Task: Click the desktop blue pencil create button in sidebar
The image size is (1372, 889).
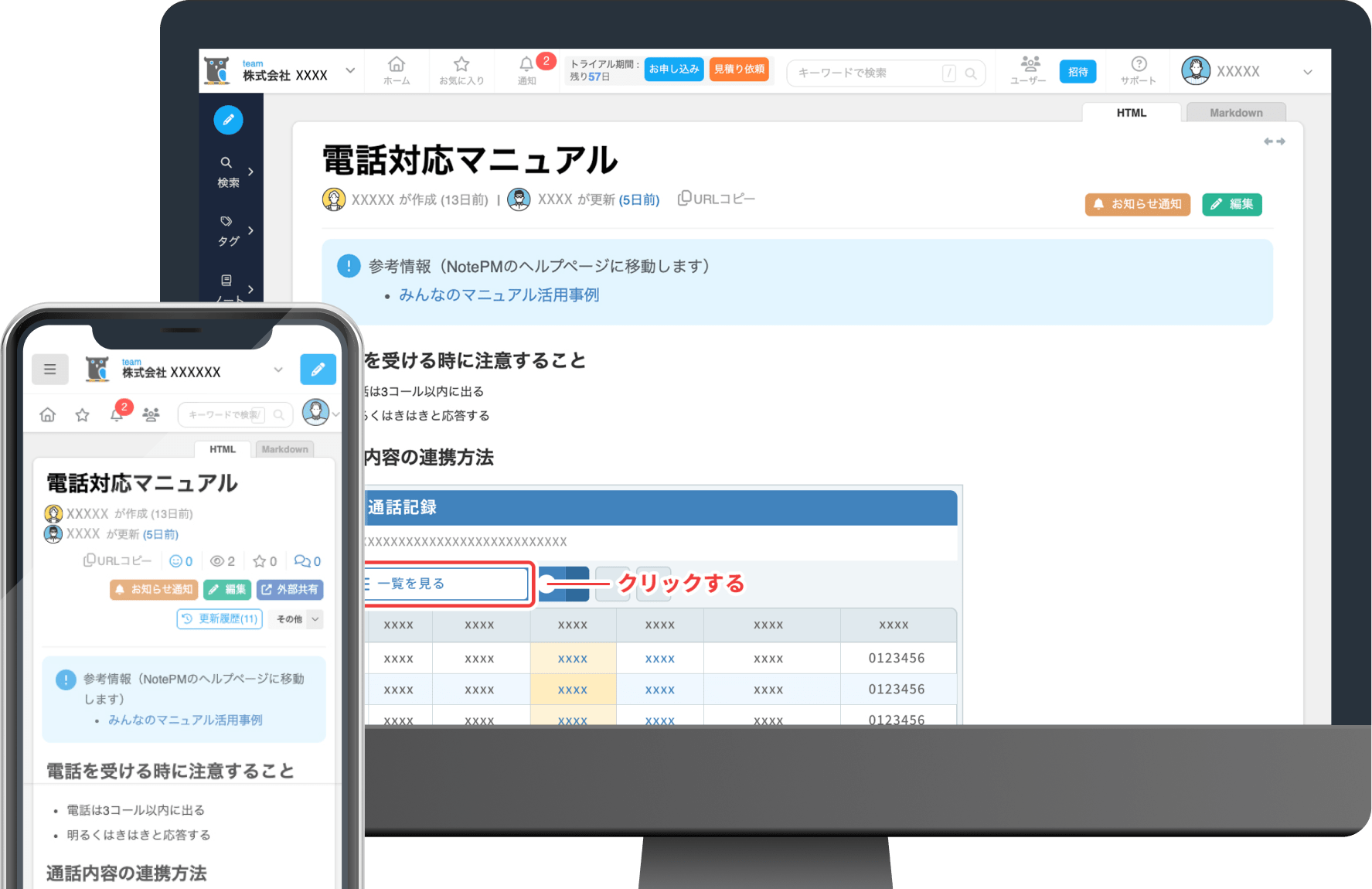Action: [228, 120]
